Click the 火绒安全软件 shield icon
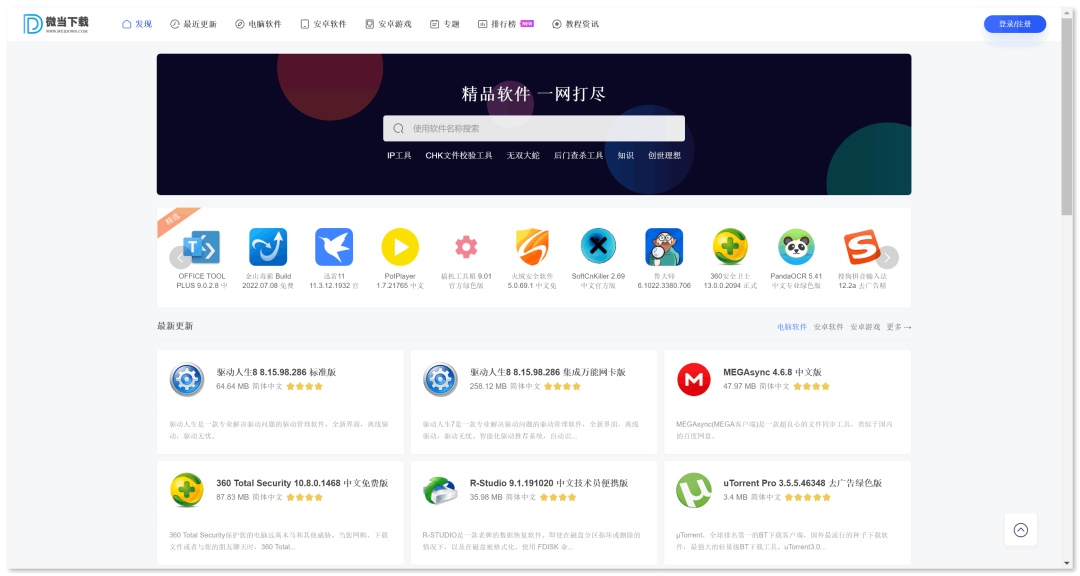Viewport: 1080px width, 576px height. pyautogui.click(x=532, y=247)
